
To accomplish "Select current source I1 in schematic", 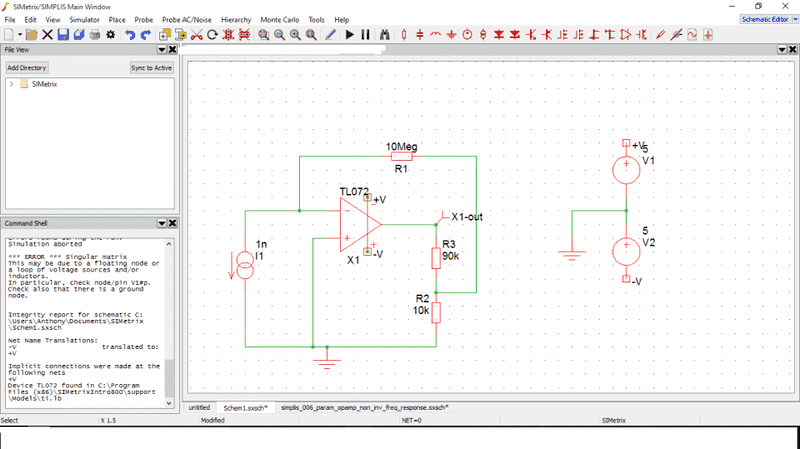I will click(245, 265).
